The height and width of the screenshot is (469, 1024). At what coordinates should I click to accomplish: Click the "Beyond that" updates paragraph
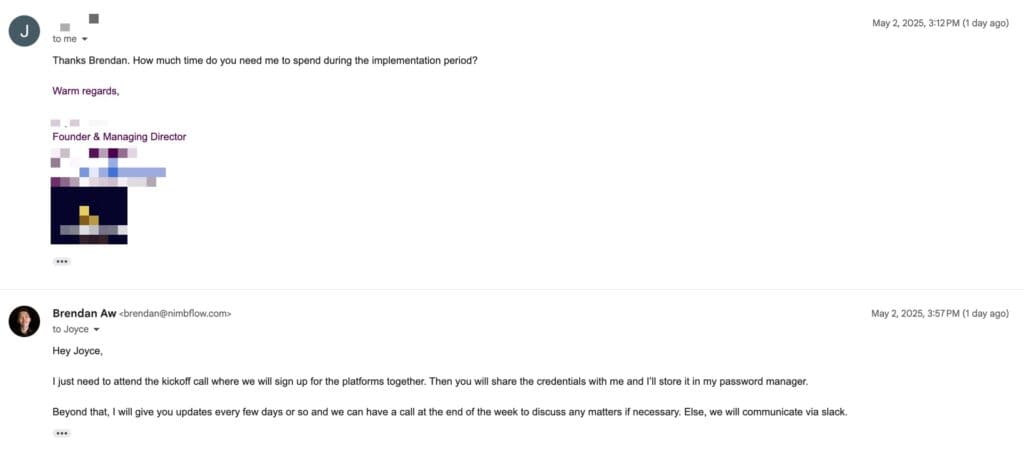(449, 411)
